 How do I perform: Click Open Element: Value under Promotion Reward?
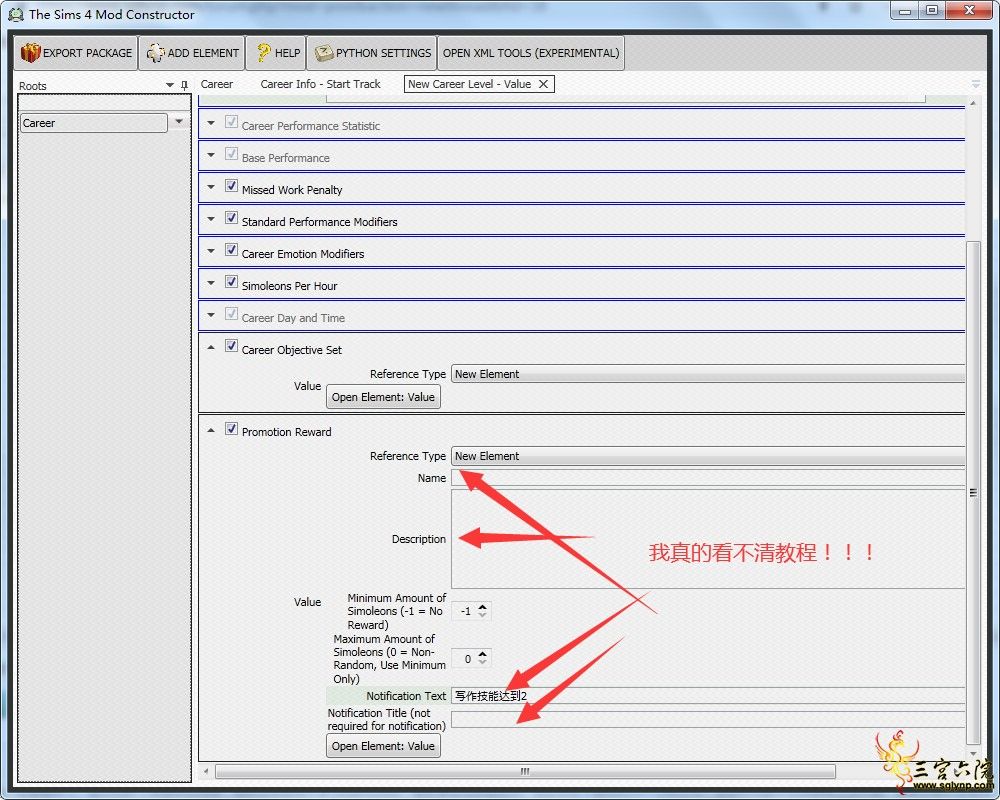click(383, 746)
